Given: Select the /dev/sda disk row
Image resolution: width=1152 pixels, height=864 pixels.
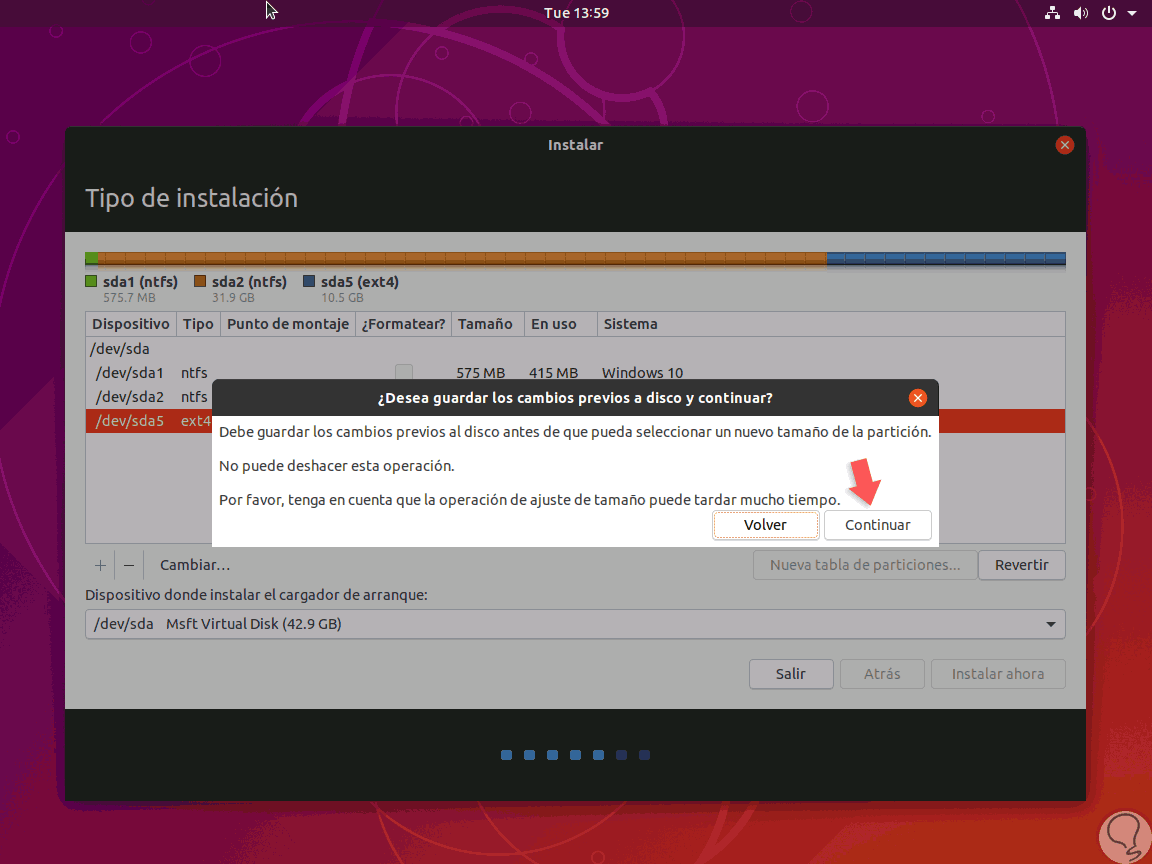Looking at the screenshot, I should pos(575,349).
